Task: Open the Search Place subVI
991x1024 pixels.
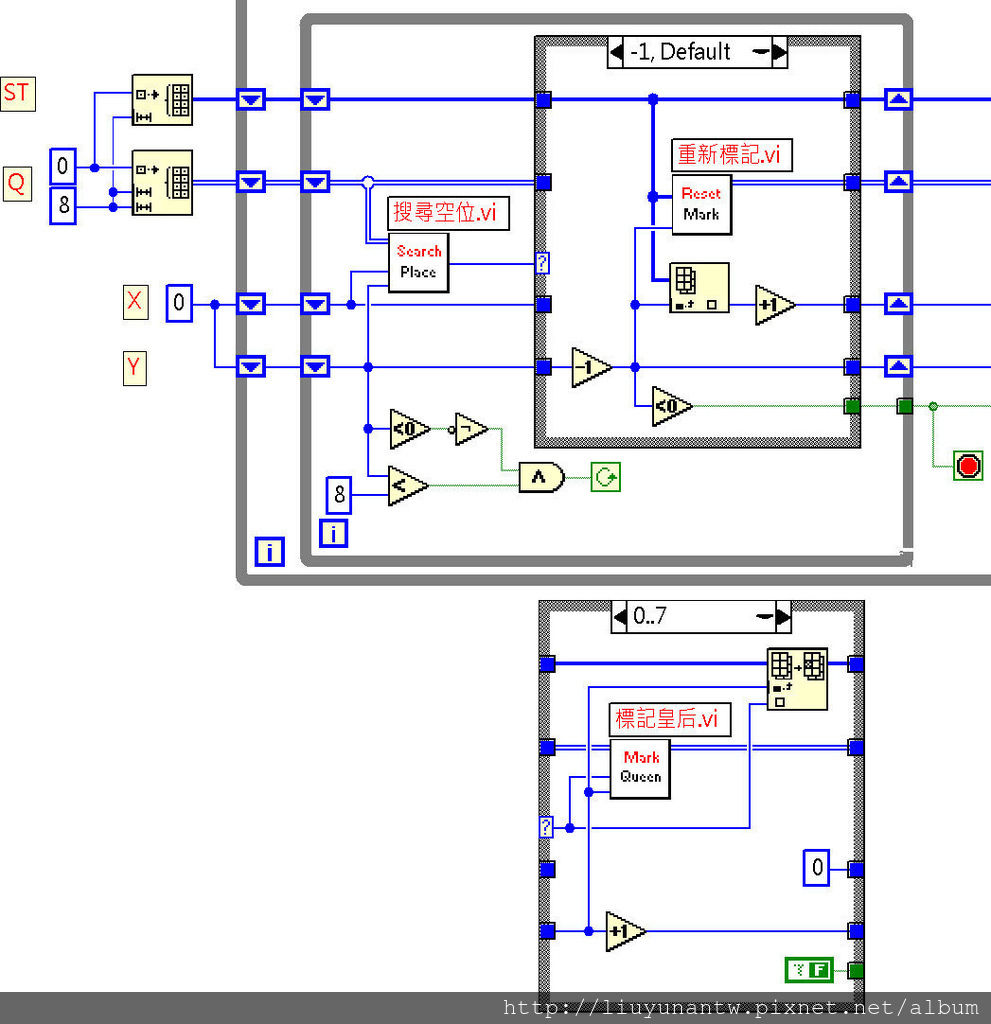Action: (419, 263)
